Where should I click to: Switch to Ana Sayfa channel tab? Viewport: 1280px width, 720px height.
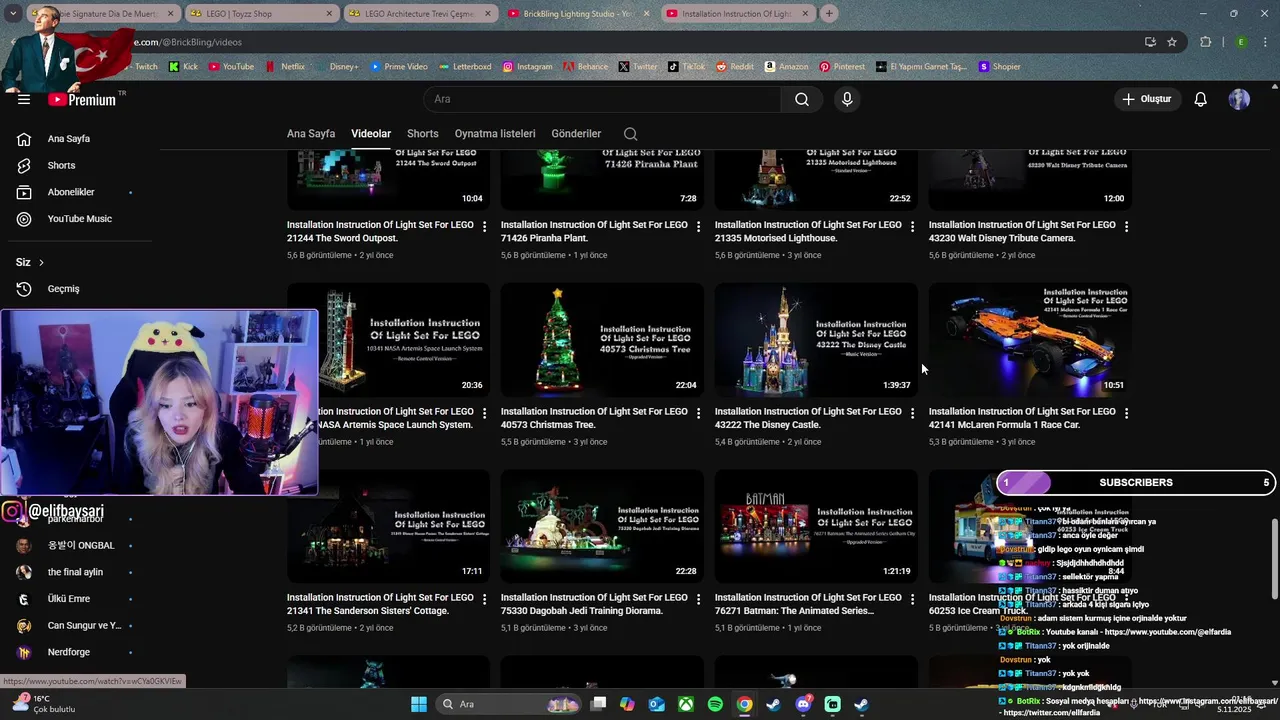click(x=311, y=134)
